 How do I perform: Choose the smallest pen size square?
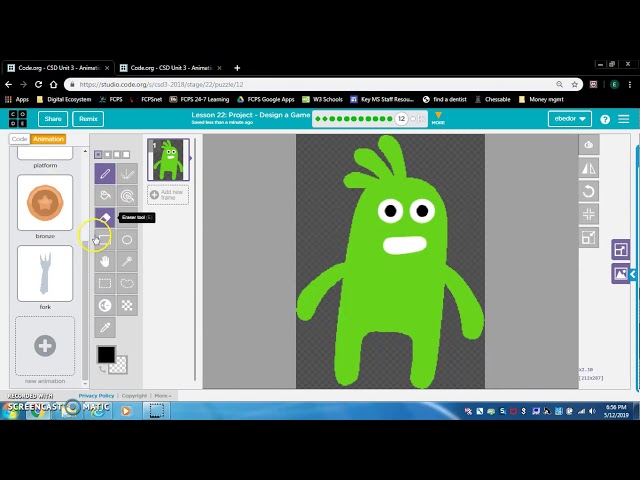[x=98, y=155]
